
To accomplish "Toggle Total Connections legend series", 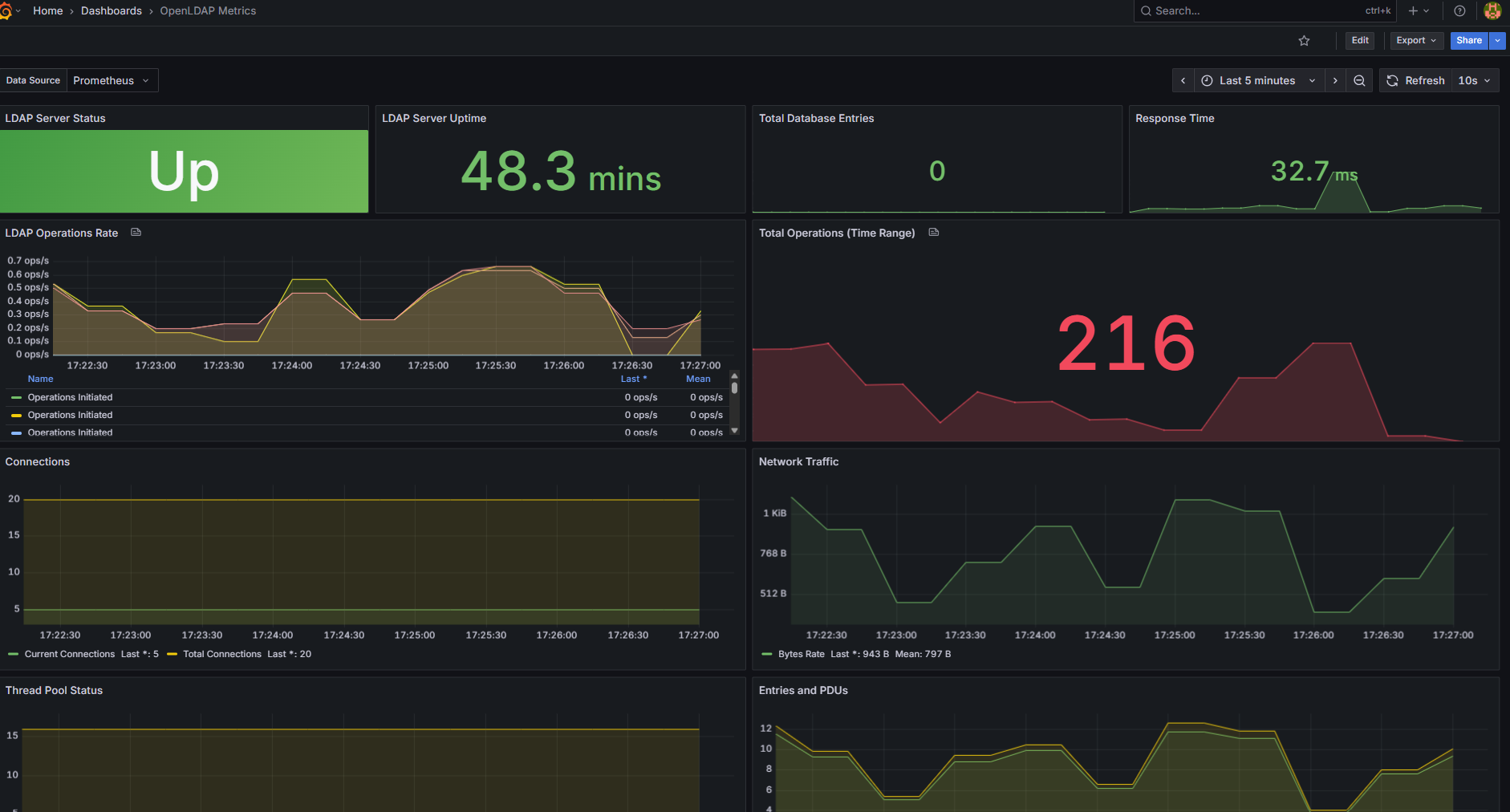I will click(222, 655).
